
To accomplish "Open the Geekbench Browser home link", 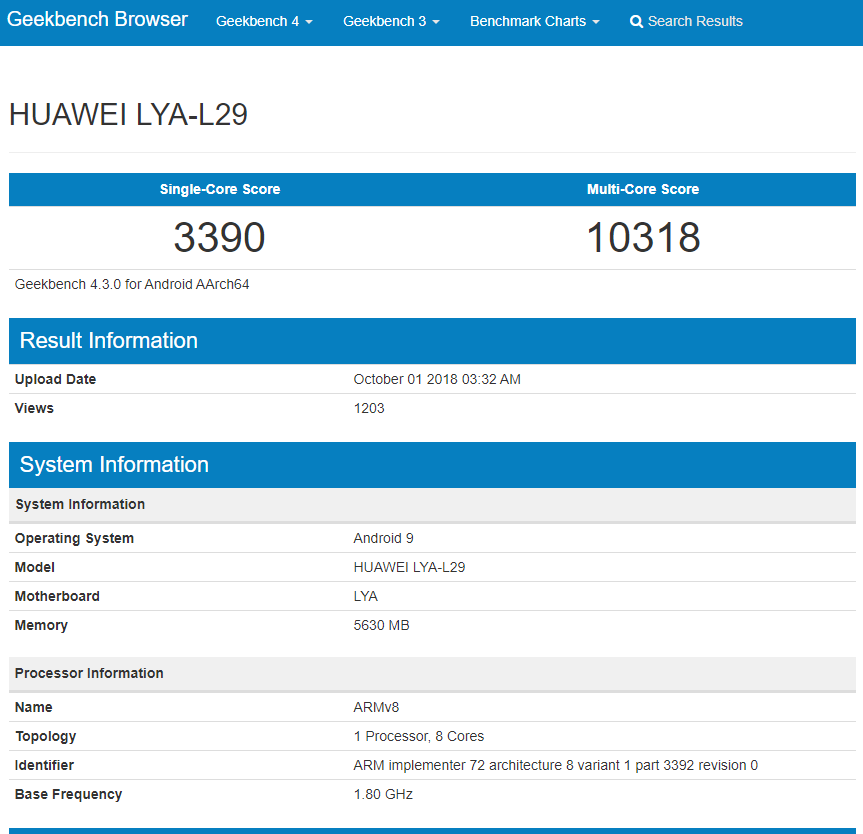I will coord(97,20).
